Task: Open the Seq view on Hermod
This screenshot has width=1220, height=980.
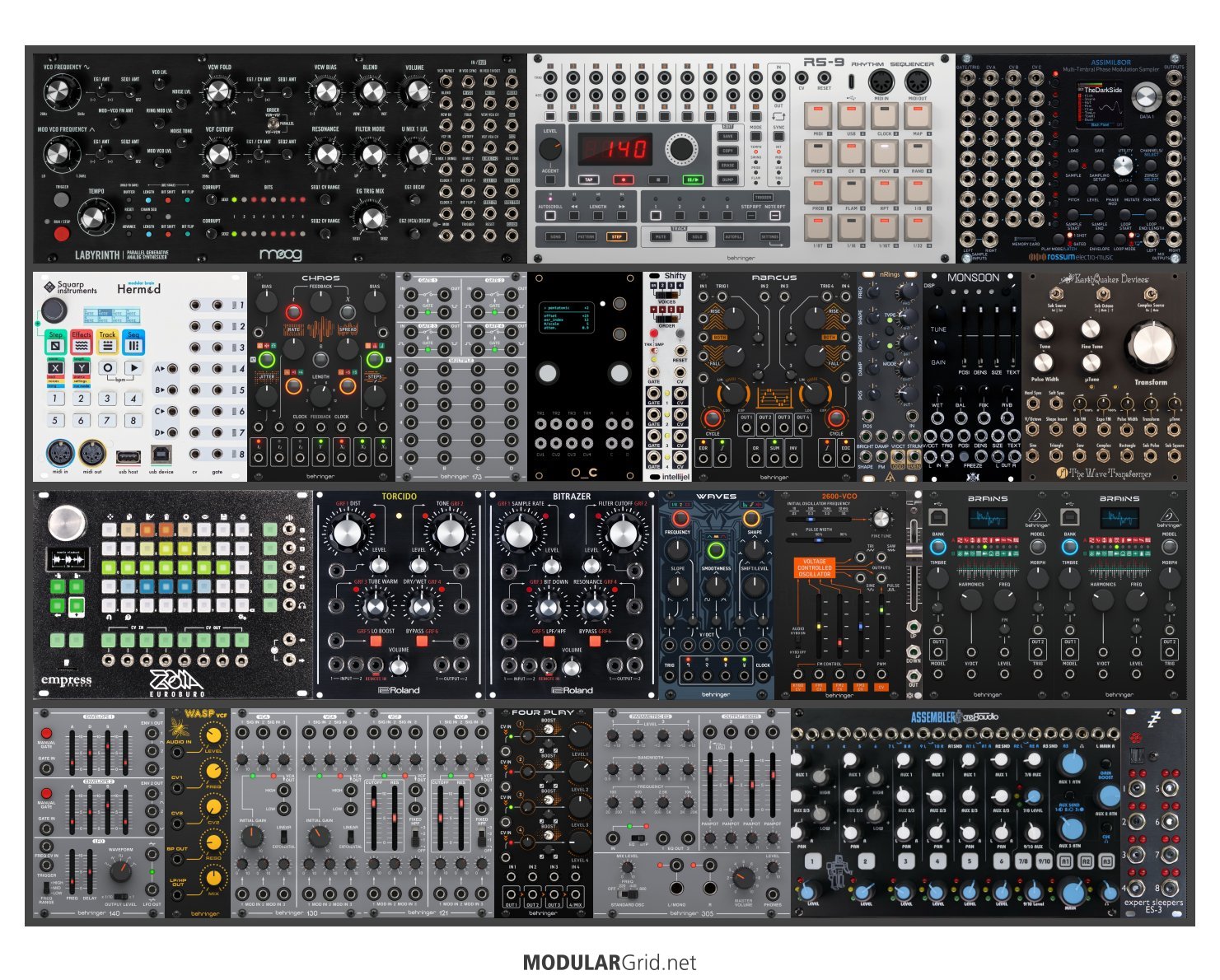Action: tap(134, 342)
